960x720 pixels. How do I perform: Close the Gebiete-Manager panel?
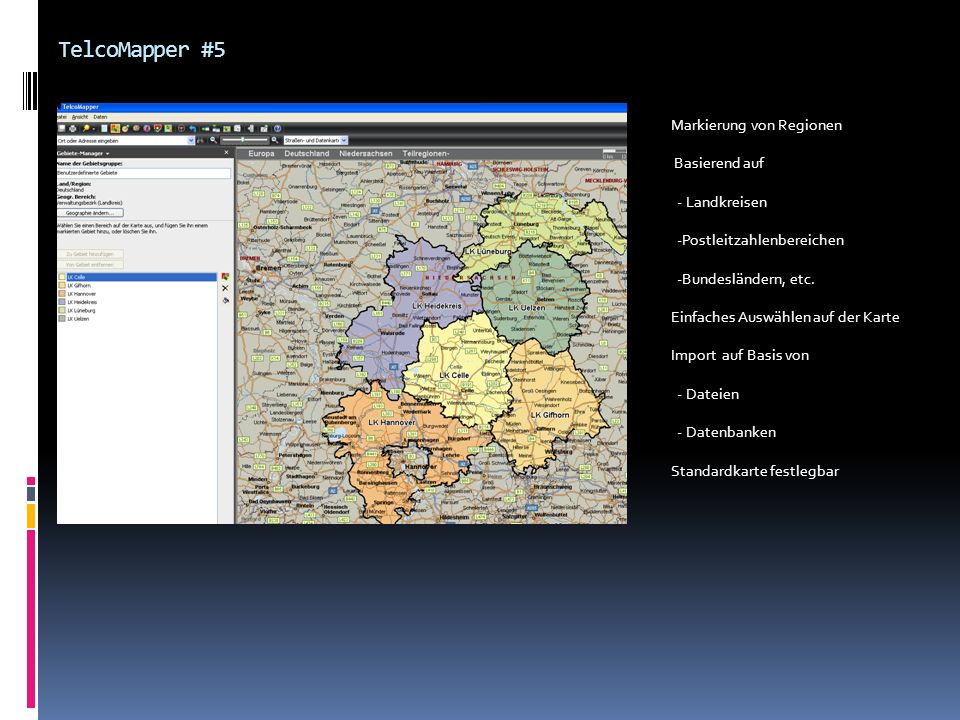[226, 153]
